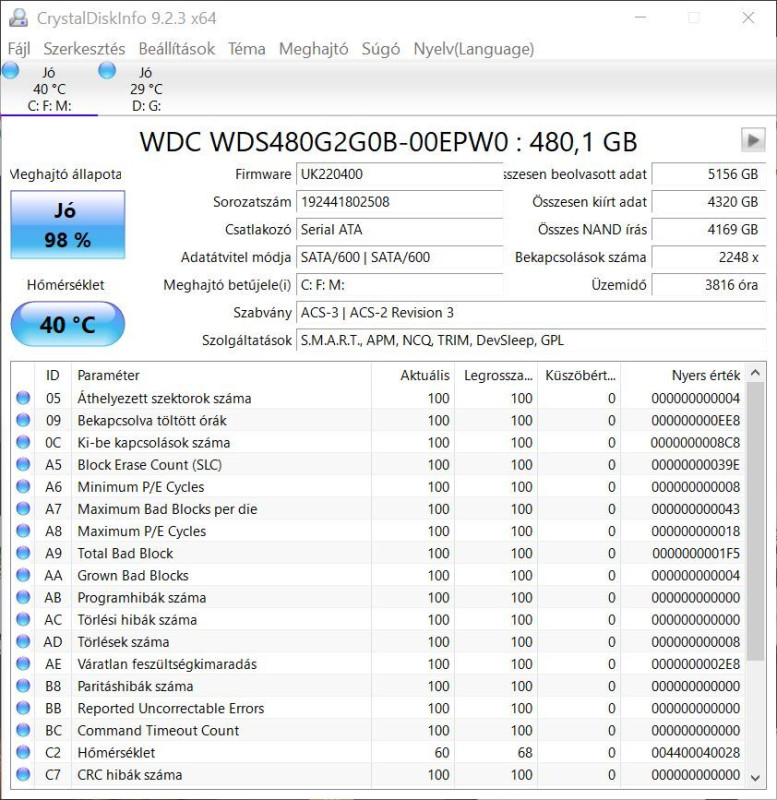Click the Nyers érték column header
Screen dimensions: 777x800
click(x=683, y=375)
